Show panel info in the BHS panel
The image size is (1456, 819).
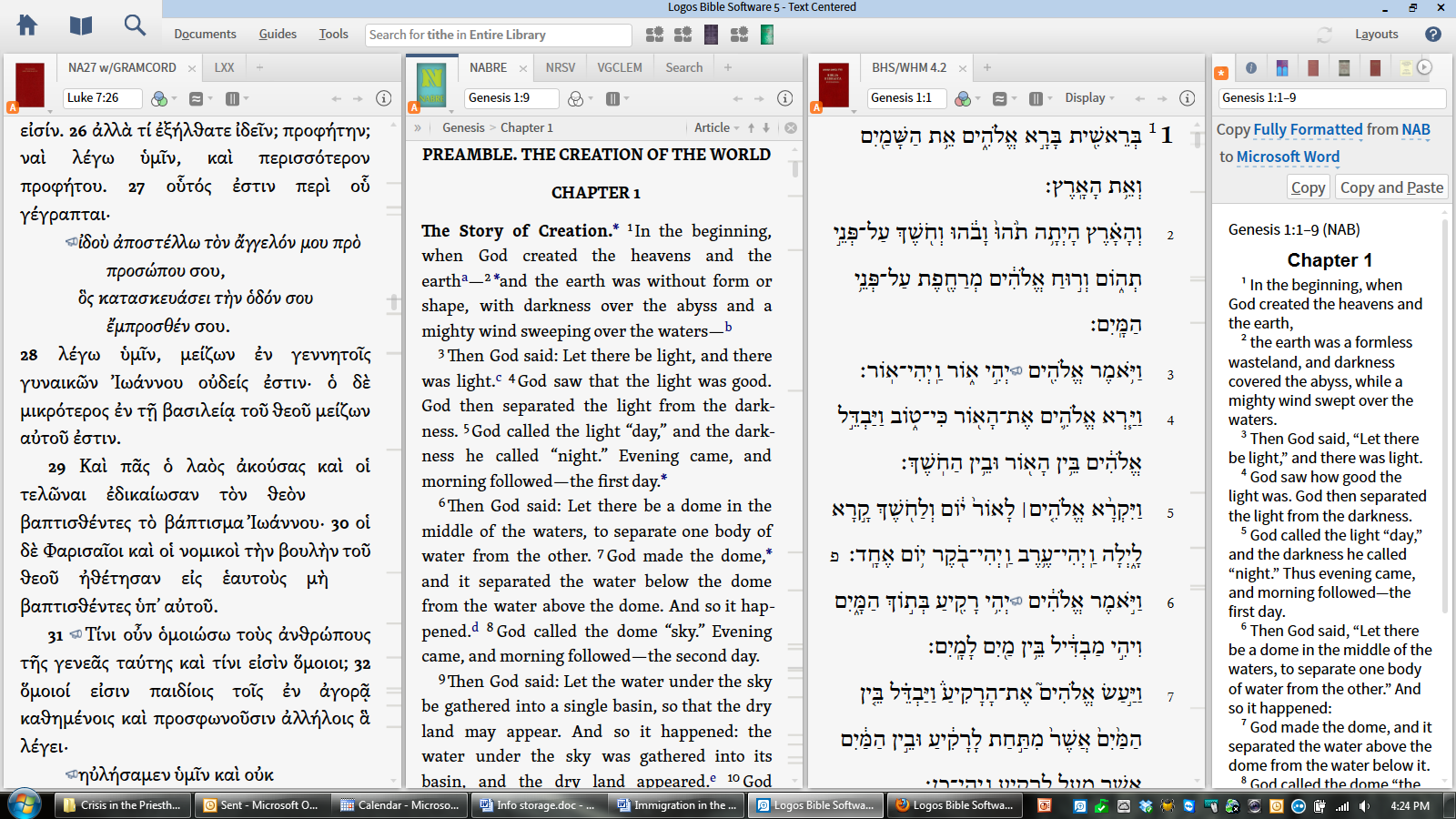point(1188,98)
